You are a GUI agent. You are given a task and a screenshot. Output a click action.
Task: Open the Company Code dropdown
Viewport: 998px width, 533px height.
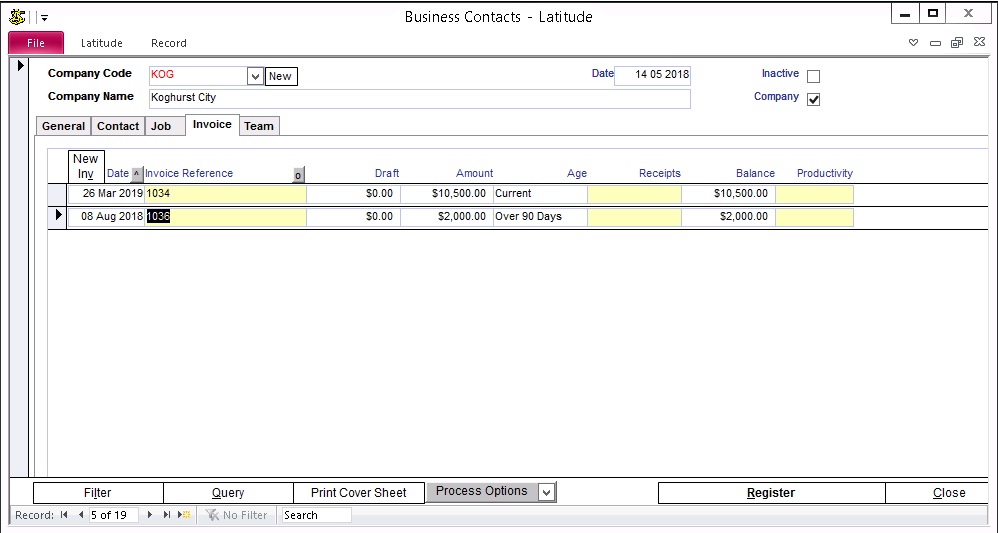pyautogui.click(x=255, y=76)
